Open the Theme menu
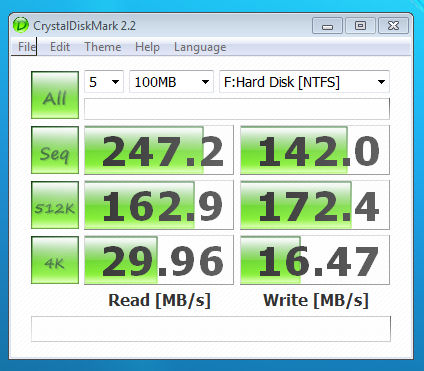This screenshot has width=424, height=371. (x=103, y=47)
